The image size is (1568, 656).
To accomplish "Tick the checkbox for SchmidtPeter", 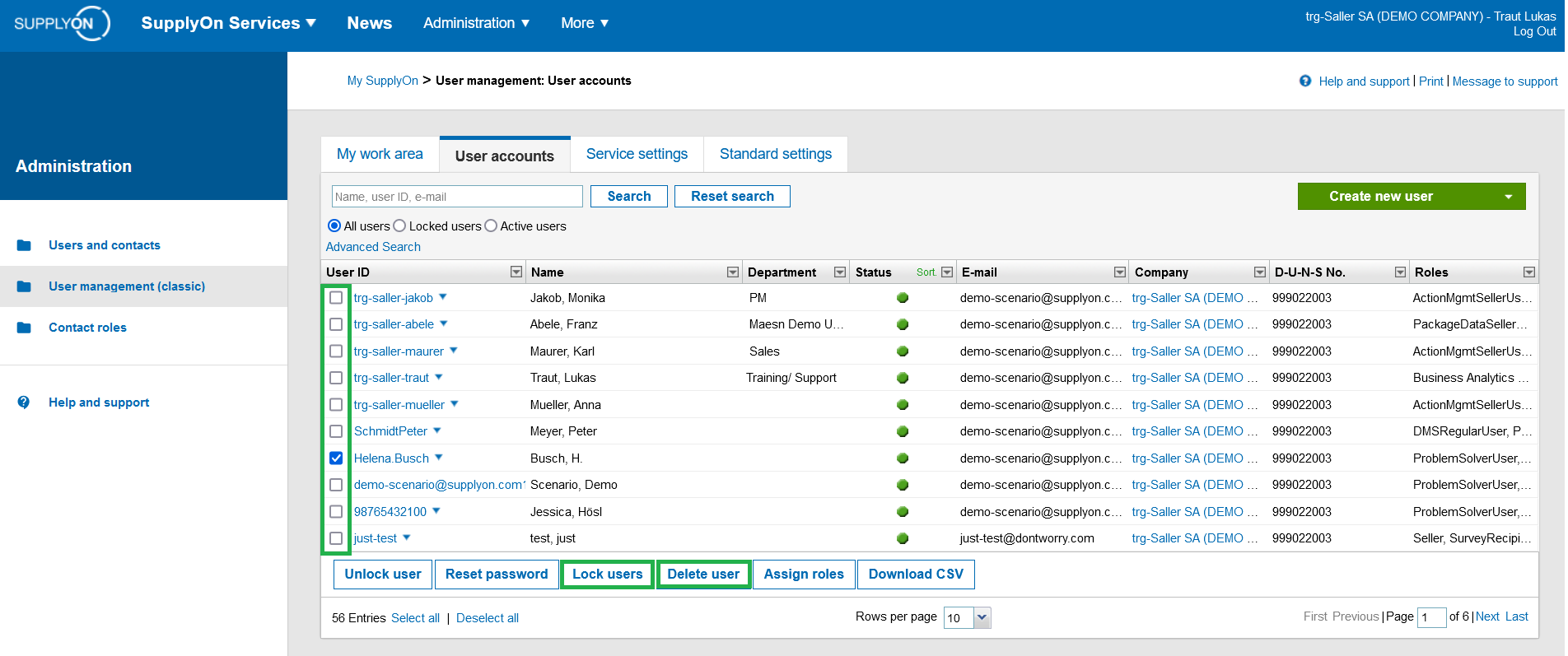I will click(x=336, y=431).
